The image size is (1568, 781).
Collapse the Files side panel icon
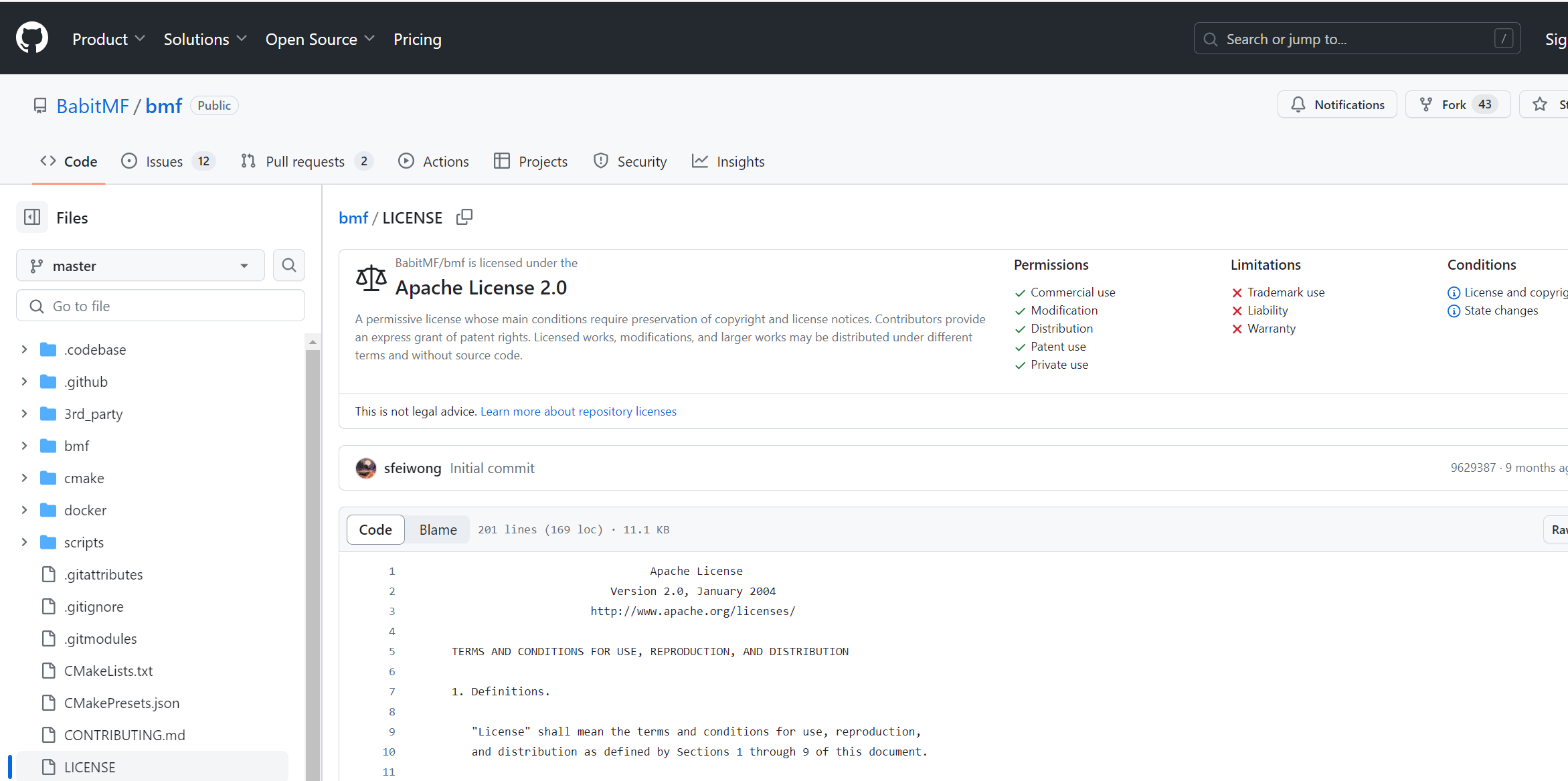(32, 218)
